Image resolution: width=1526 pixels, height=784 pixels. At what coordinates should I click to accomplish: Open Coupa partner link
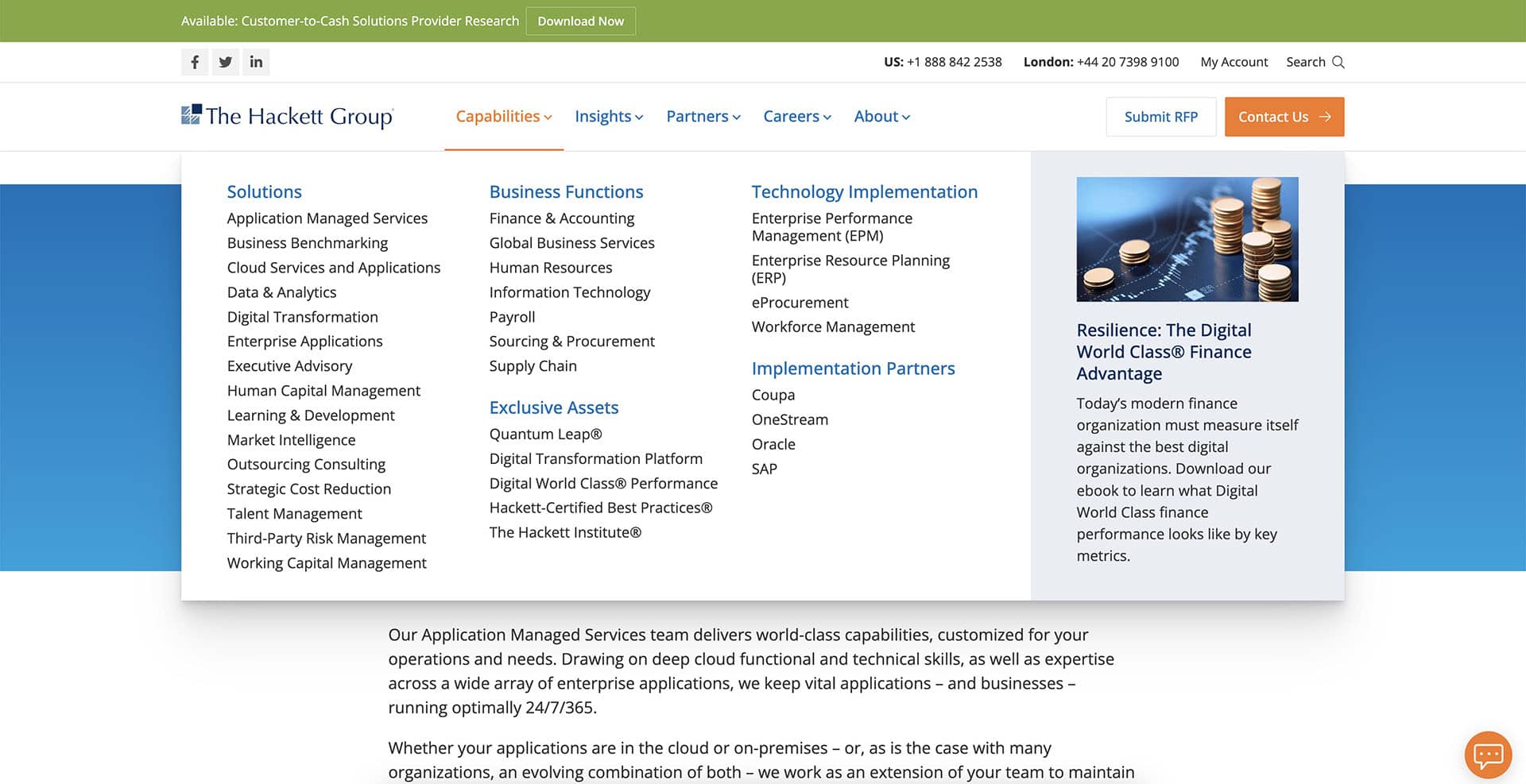(x=773, y=395)
